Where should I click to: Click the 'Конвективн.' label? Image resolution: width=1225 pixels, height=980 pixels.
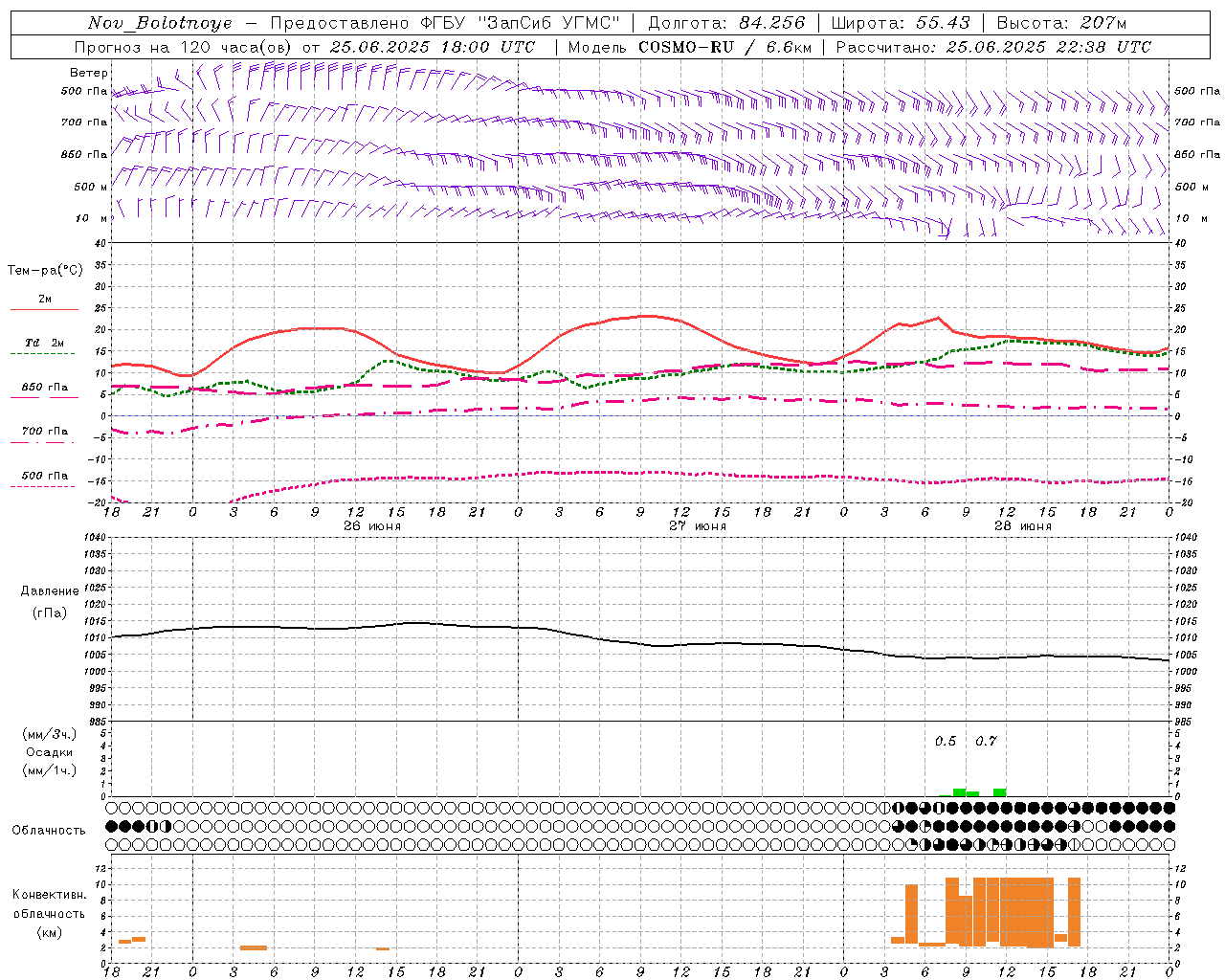point(50,895)
